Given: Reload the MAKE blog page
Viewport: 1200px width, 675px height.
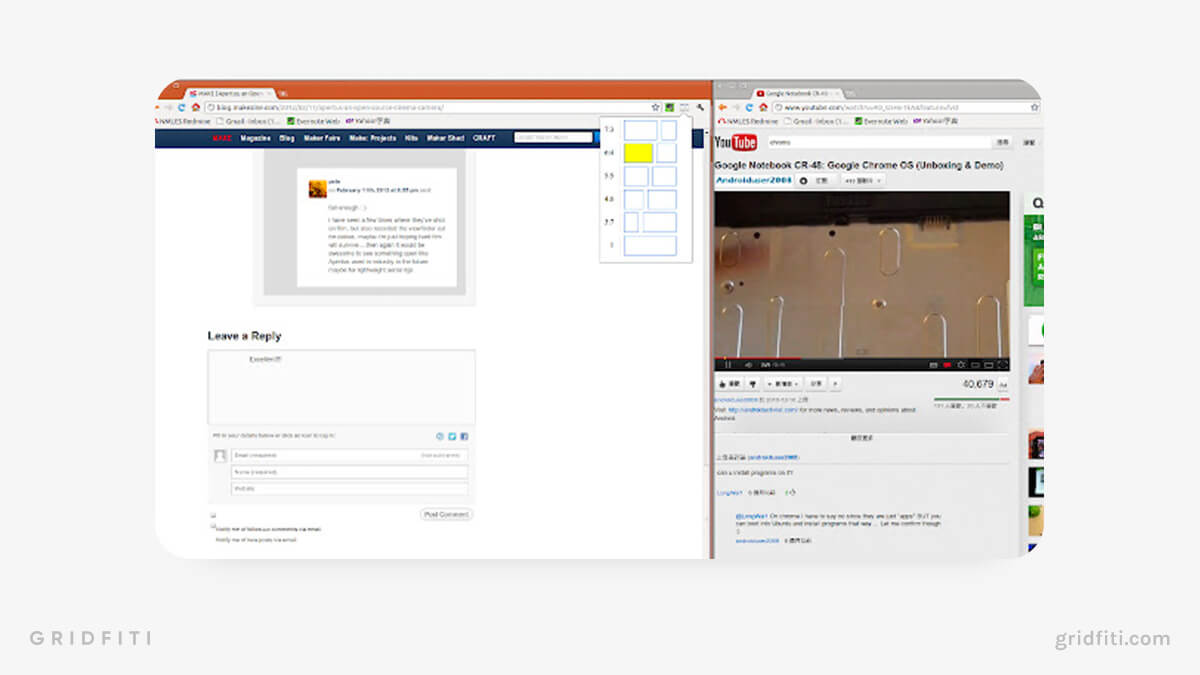Looking at the screenshot, I should click(x=181, y=107).
